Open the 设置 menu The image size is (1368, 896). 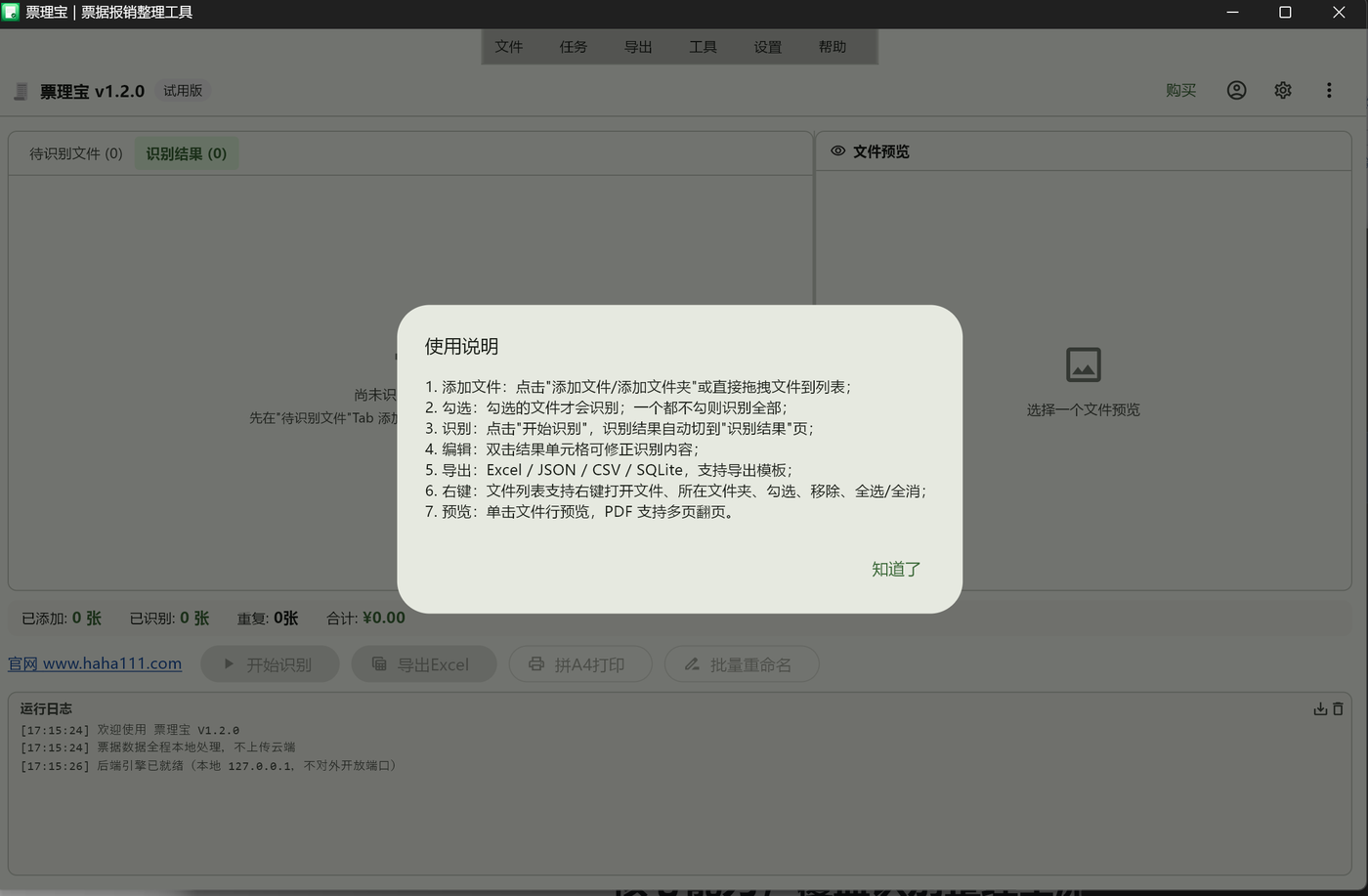click(768, 47)
